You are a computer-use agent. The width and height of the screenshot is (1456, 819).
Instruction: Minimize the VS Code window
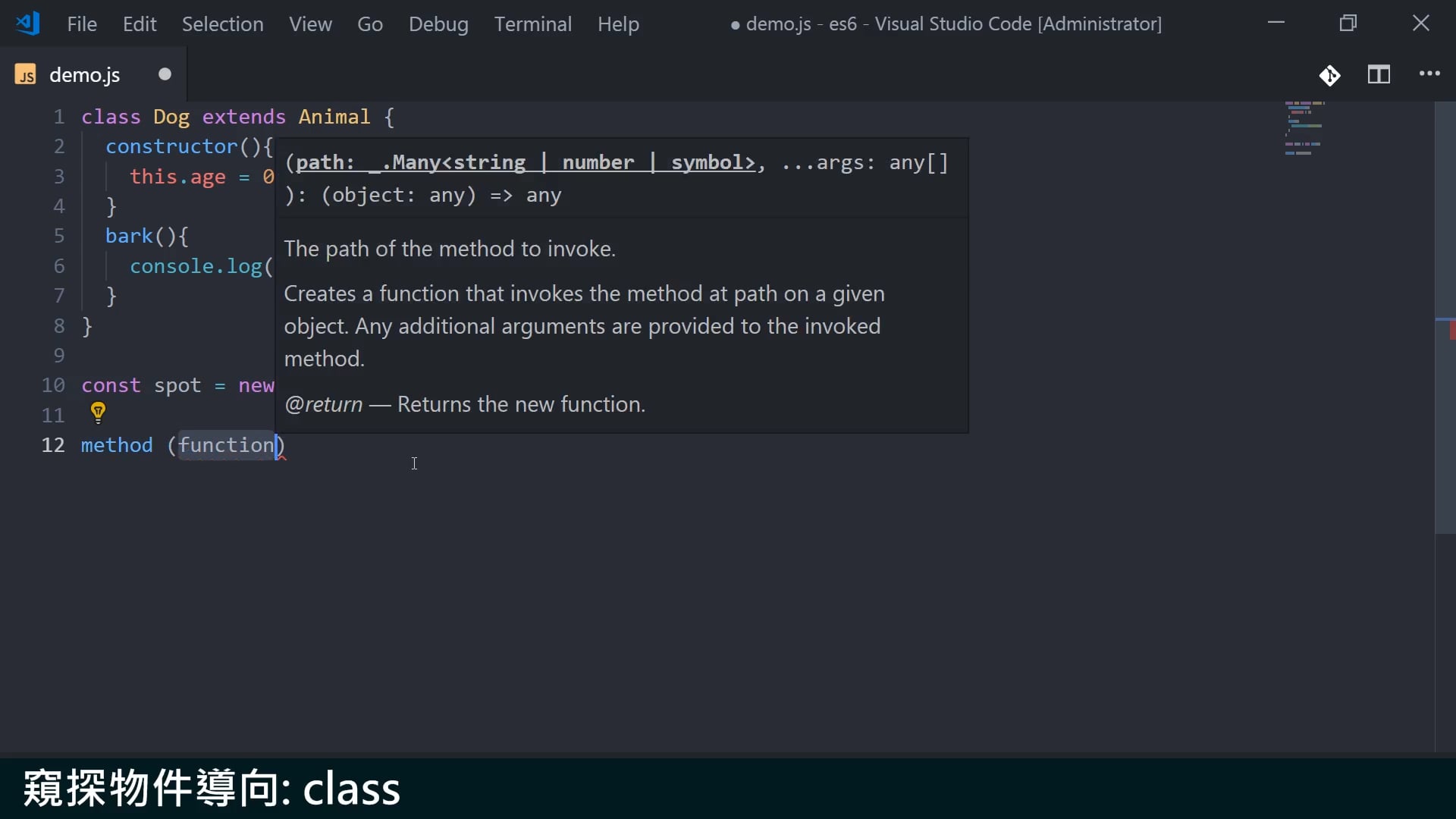click(x=1276, y=24)
